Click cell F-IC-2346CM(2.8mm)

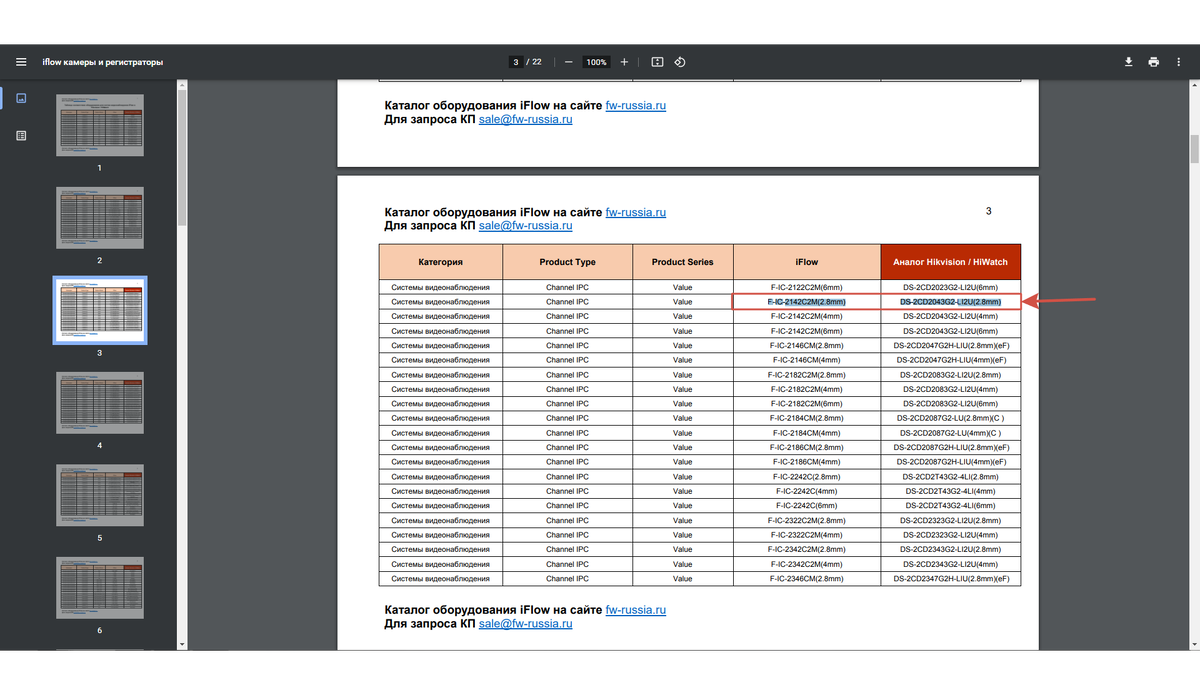[807, 578]
